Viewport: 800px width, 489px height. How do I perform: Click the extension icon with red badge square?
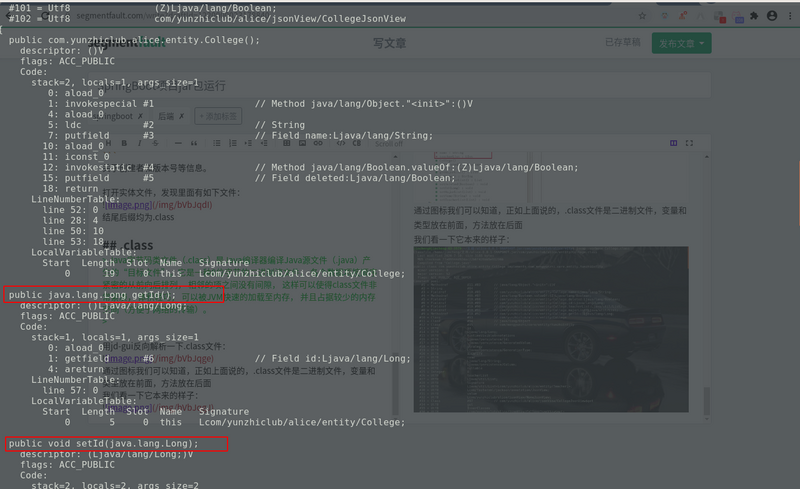pos(720,17)
